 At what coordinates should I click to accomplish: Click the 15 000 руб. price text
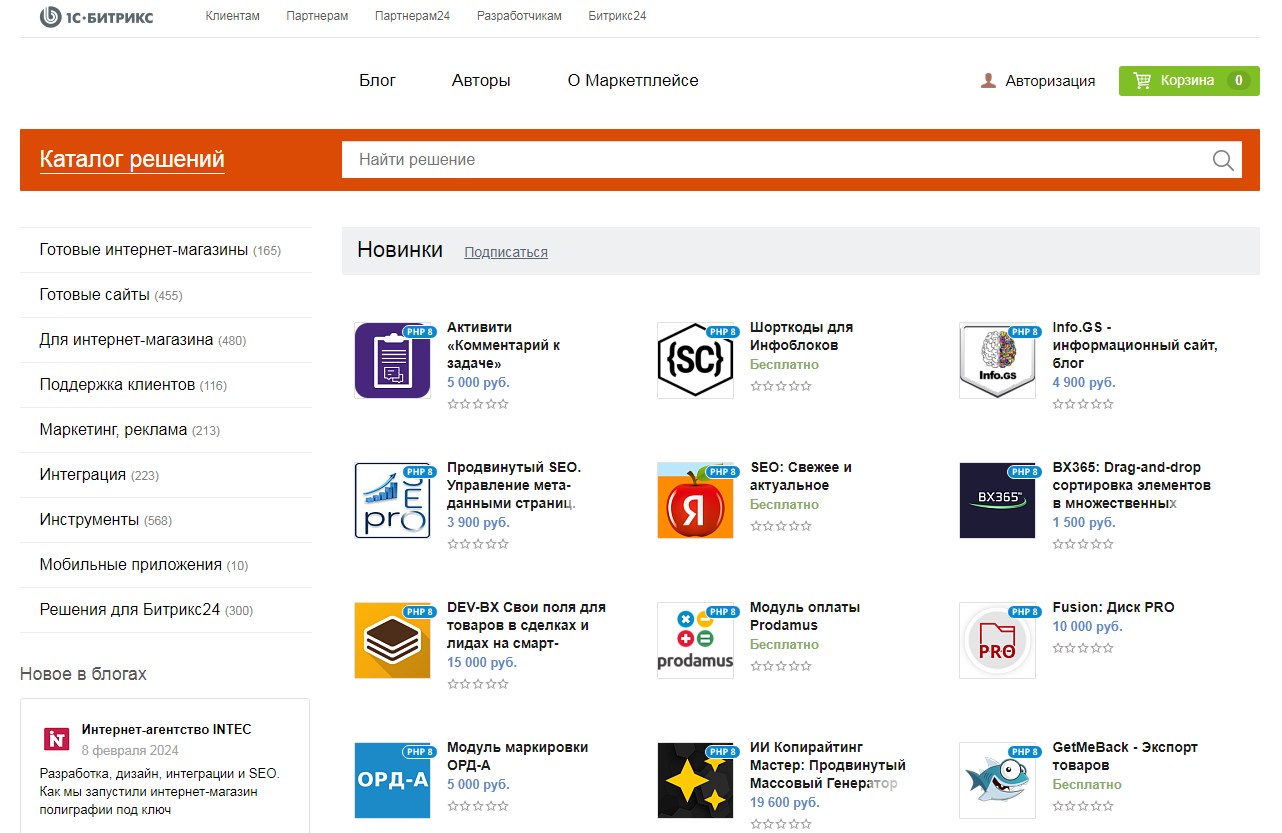(x=482, y=663)
